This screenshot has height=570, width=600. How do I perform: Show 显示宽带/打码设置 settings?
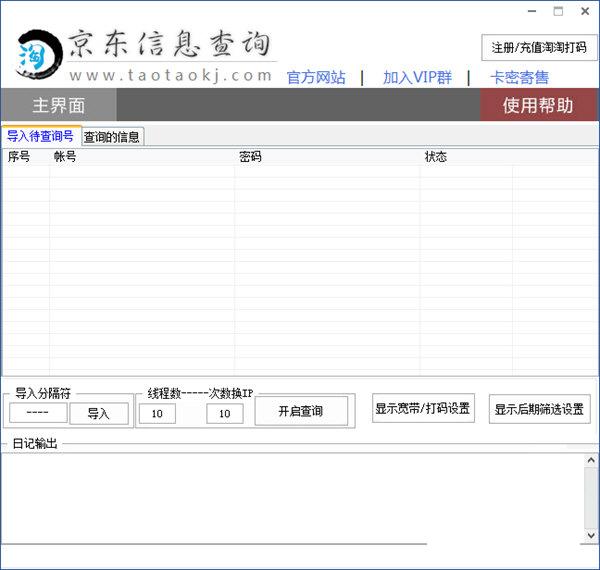click(423, 408)
